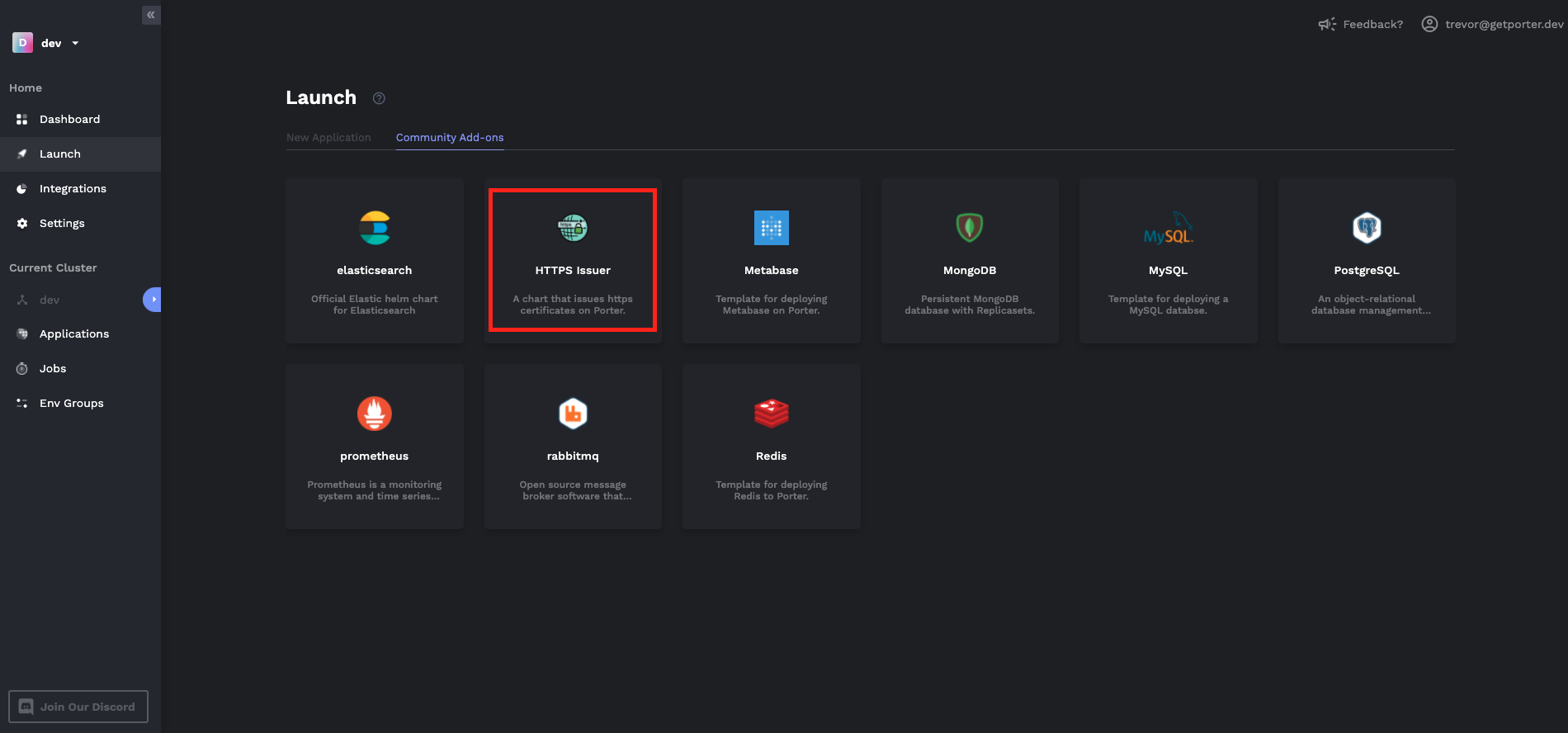1568x733 pixels.
Task: Click the Launch help question-mark icon
Action: coord(379,98)
